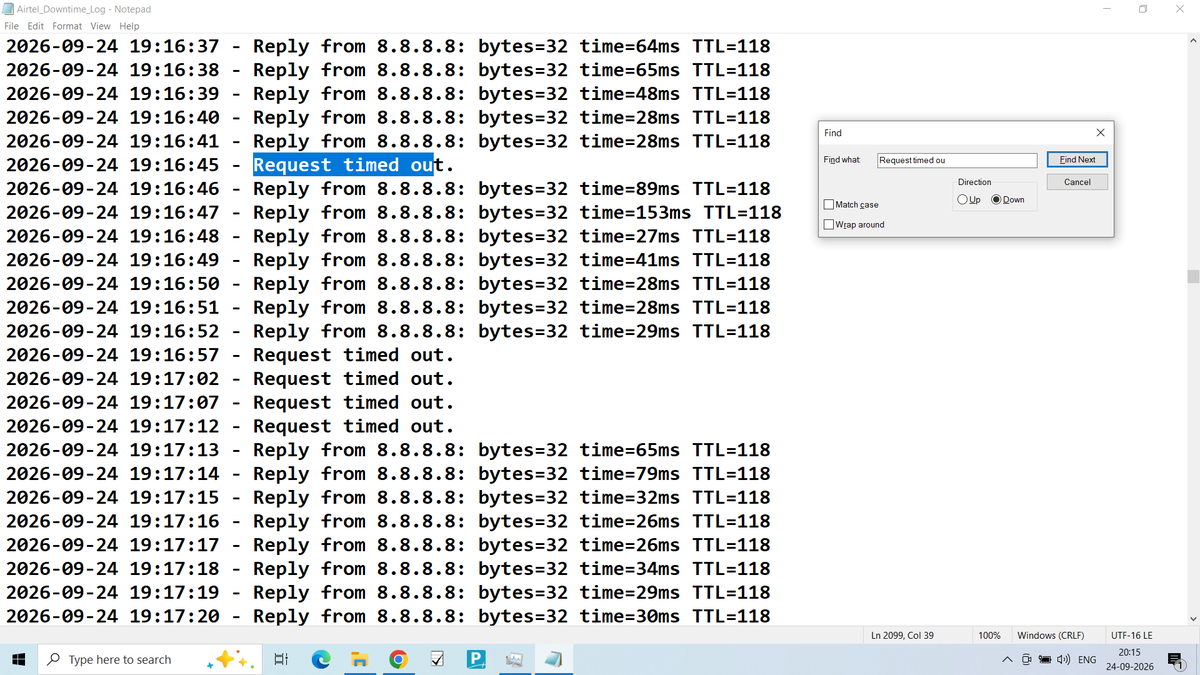This screenshot has height=675, width=1200.
Task: Show the clock and calendar flyout
Action: [x=1130, y=659]
